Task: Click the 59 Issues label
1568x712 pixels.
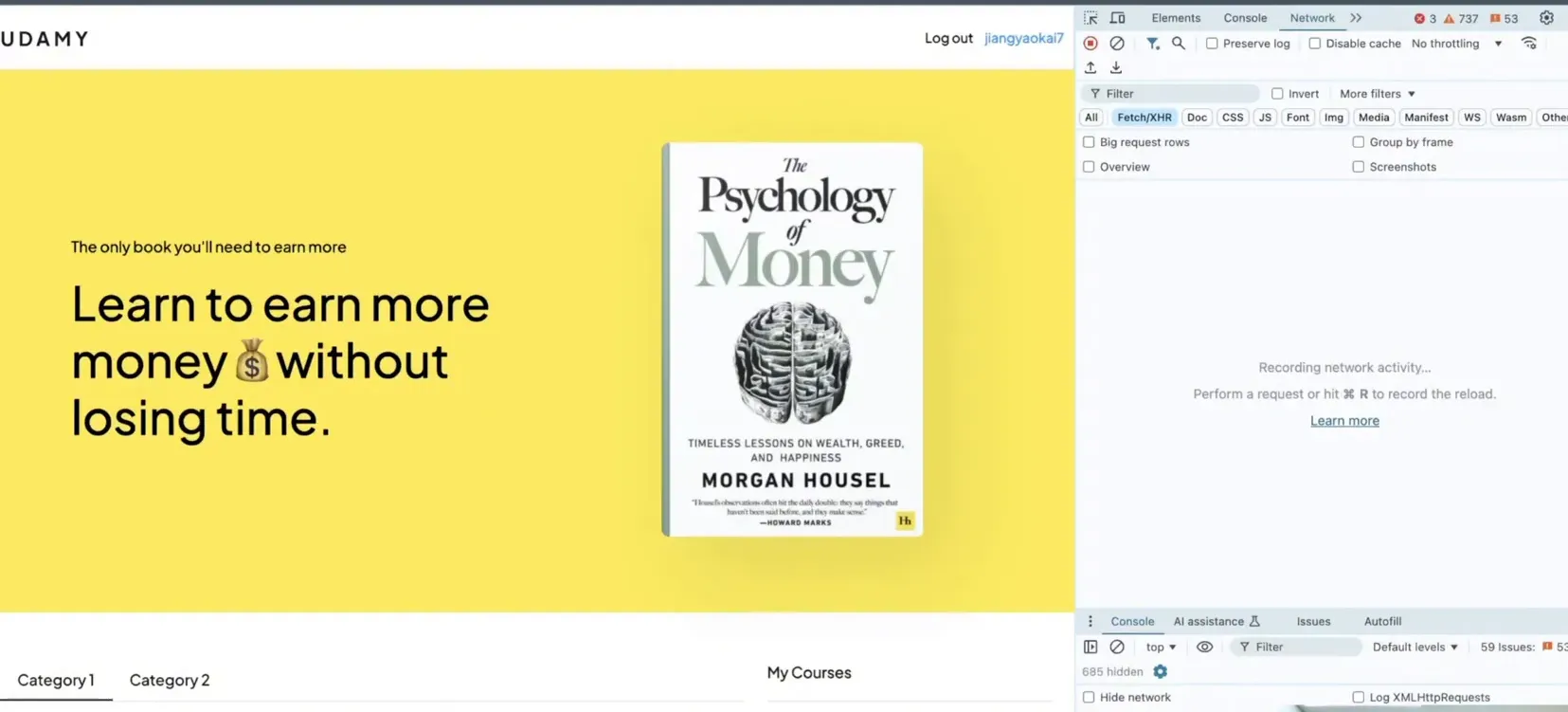Action: click(x=1507, y=647)
